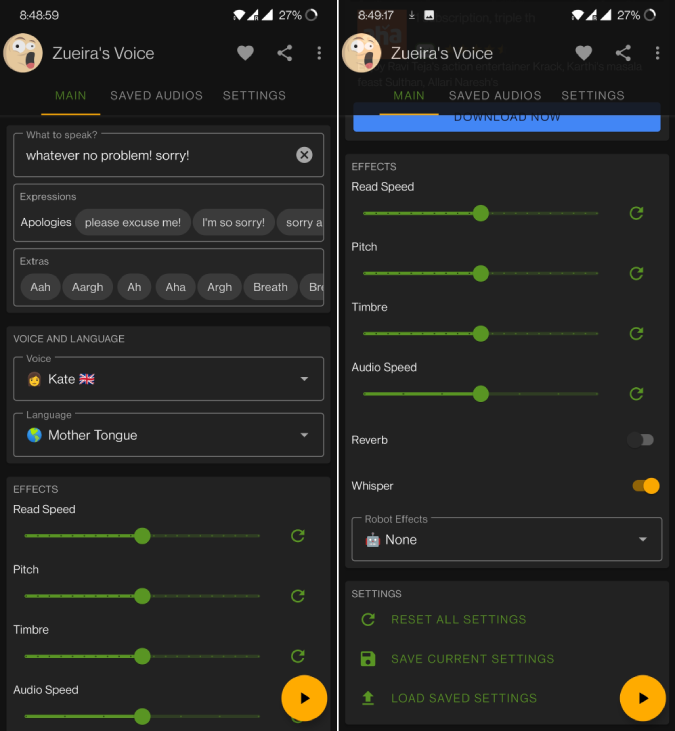Open the three-dot overflow menu on left screen
The image size is (675, 731).
tap(319, 54)
